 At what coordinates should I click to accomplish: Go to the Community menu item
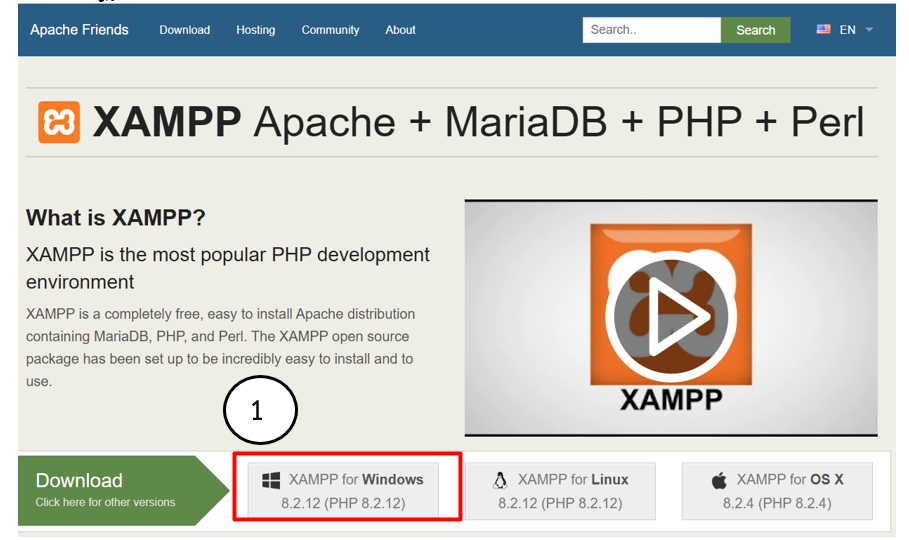coord(330,30)
